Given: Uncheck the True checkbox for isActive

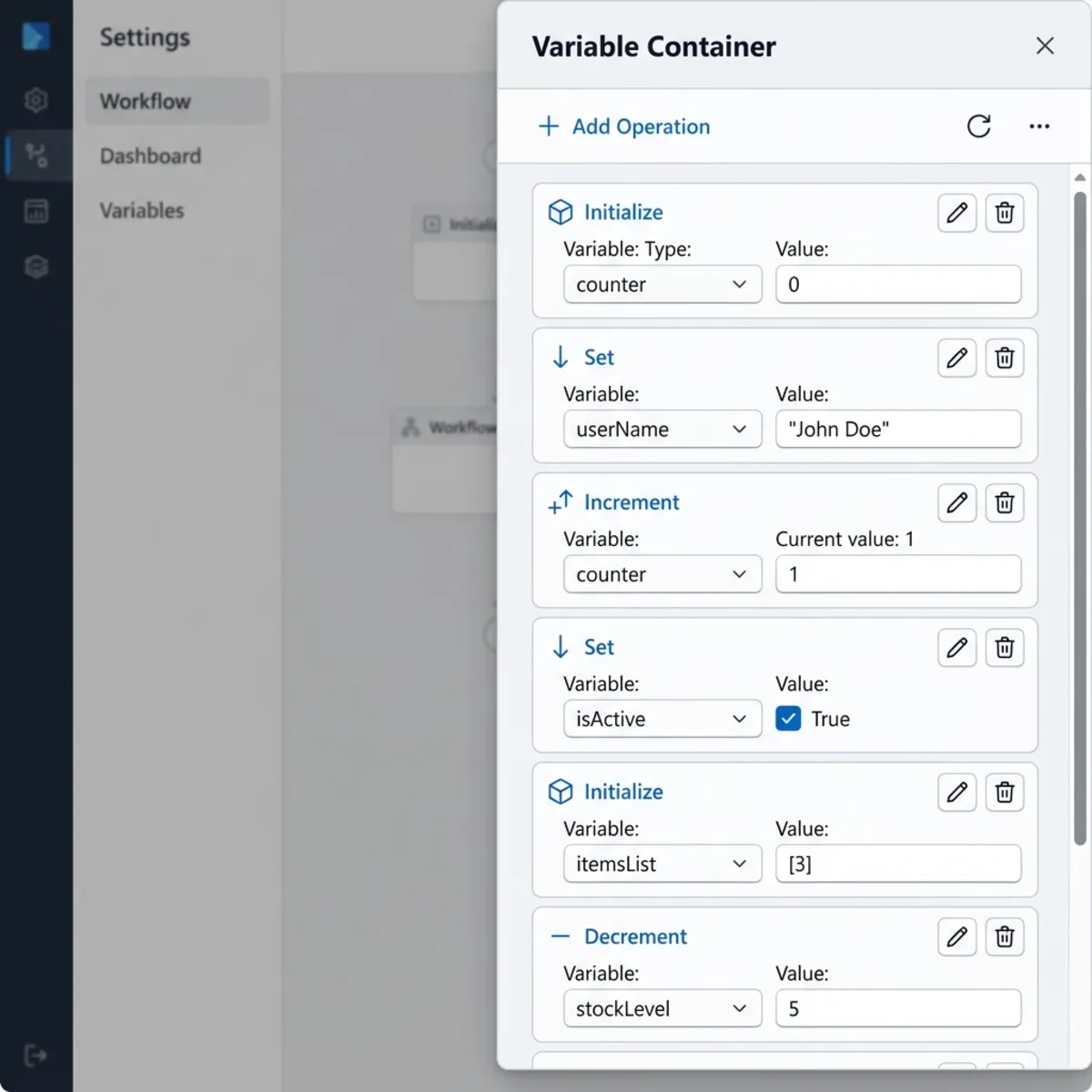Looking at the screenshot, I should tap(788, 719).
